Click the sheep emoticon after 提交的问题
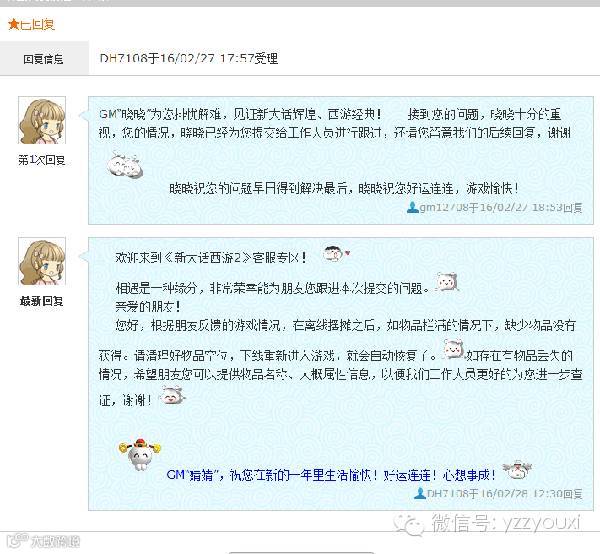The width and height of the screenshot is (600, 554). 447,282
